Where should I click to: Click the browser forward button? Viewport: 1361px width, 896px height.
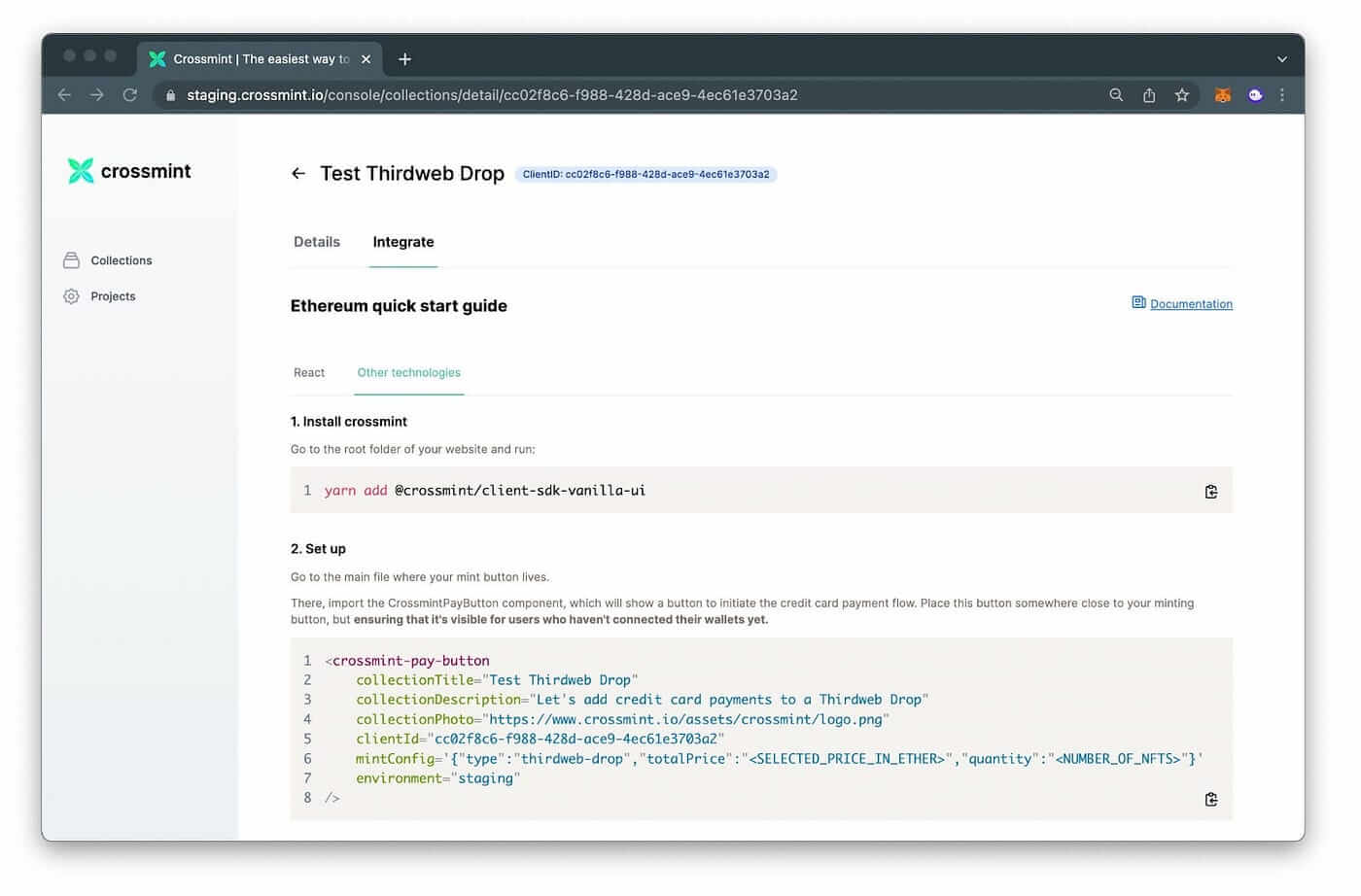[96, 95]
